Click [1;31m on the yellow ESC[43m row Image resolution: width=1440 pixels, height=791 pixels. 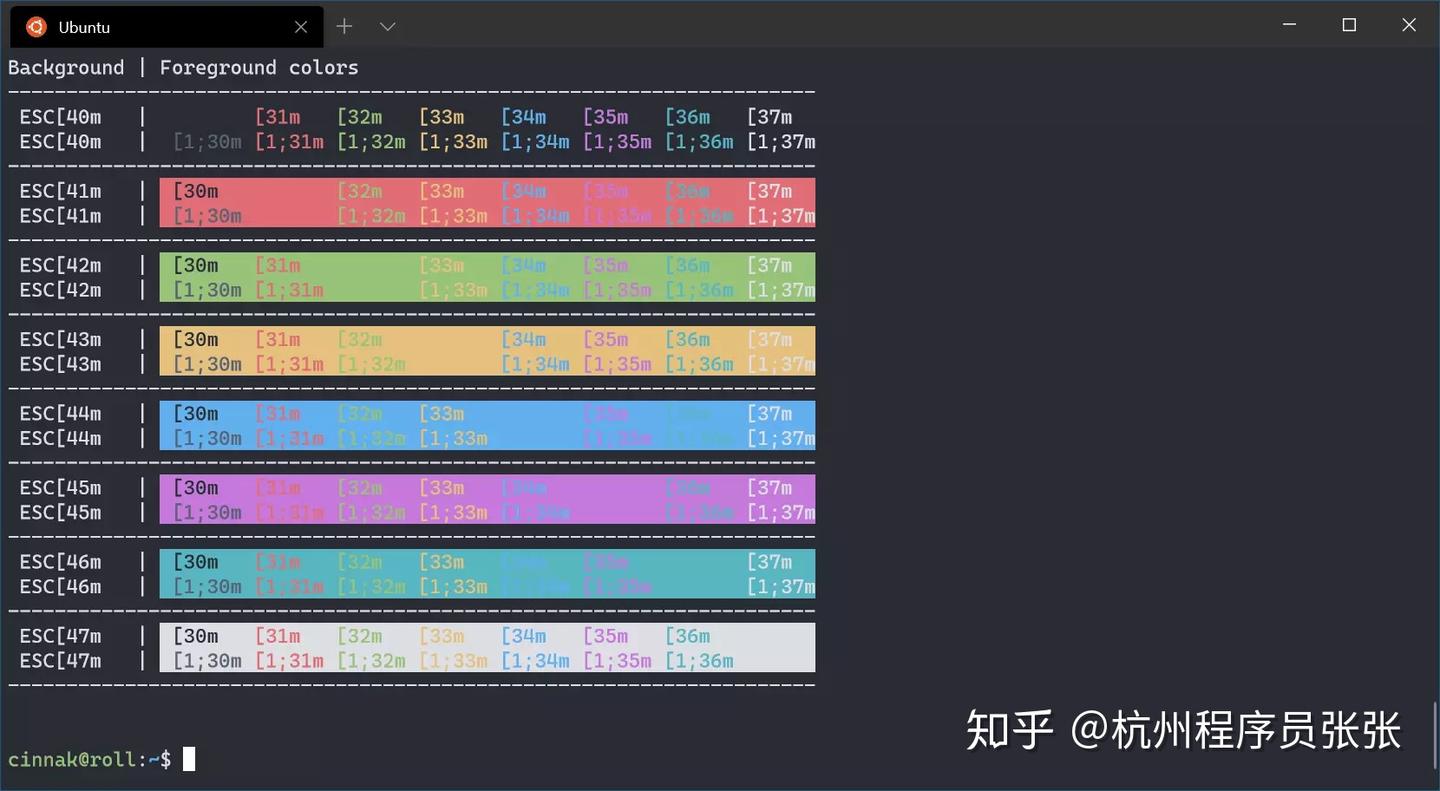point(289,364)
